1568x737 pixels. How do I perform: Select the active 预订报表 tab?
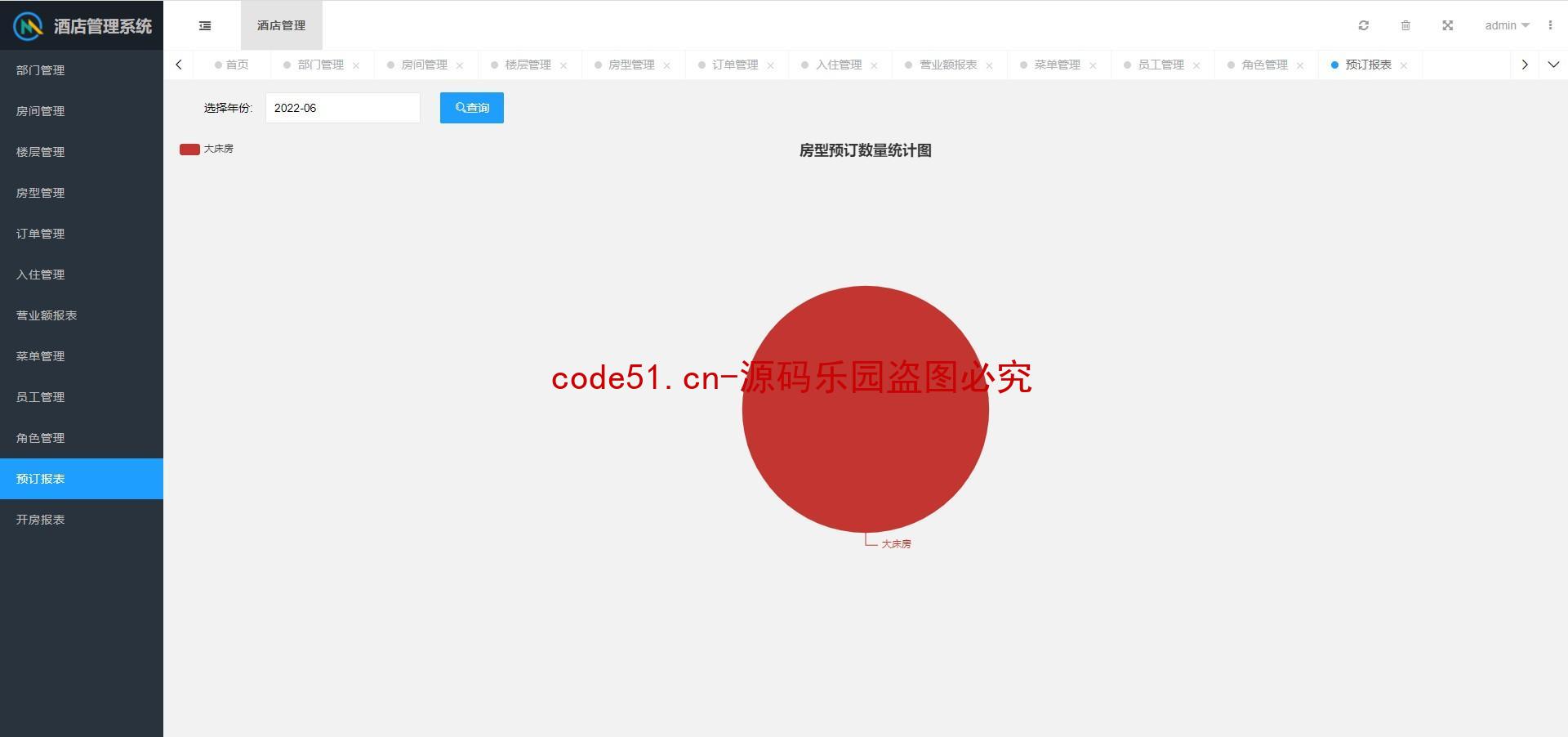coord(1368,65)
